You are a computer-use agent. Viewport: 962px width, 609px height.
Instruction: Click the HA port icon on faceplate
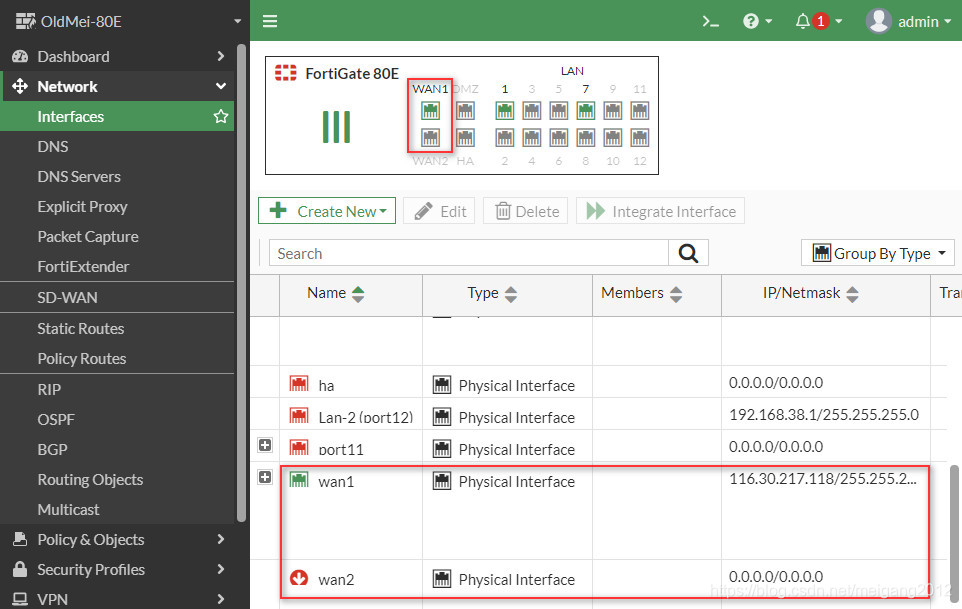(466, 138)
